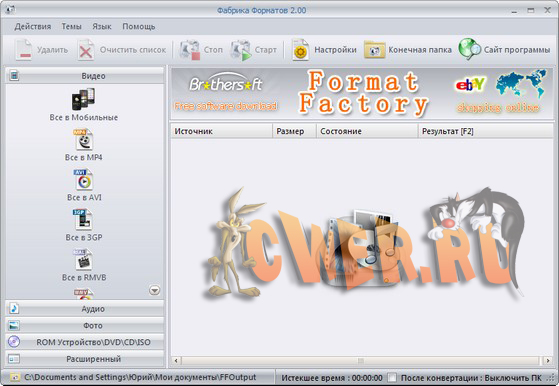Viewport: 559px width, 386px height.
Task: Choose the Все в MP4 converter icon
Action: 84,139
